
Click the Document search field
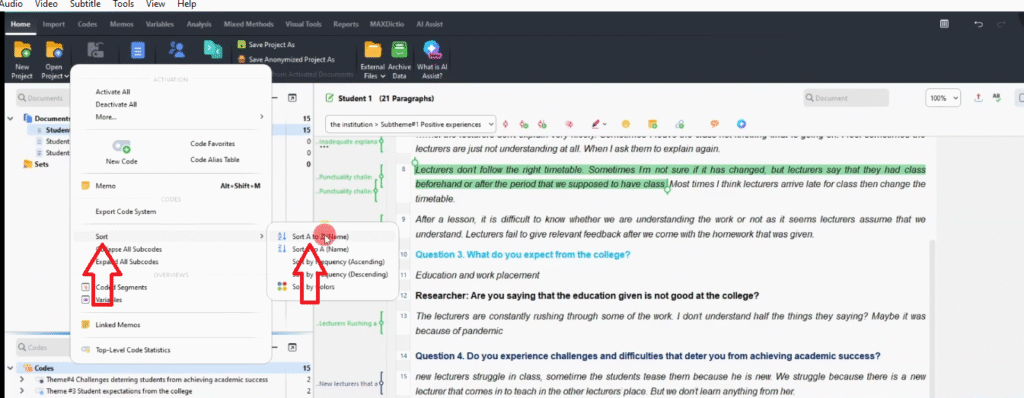point(846,98)
